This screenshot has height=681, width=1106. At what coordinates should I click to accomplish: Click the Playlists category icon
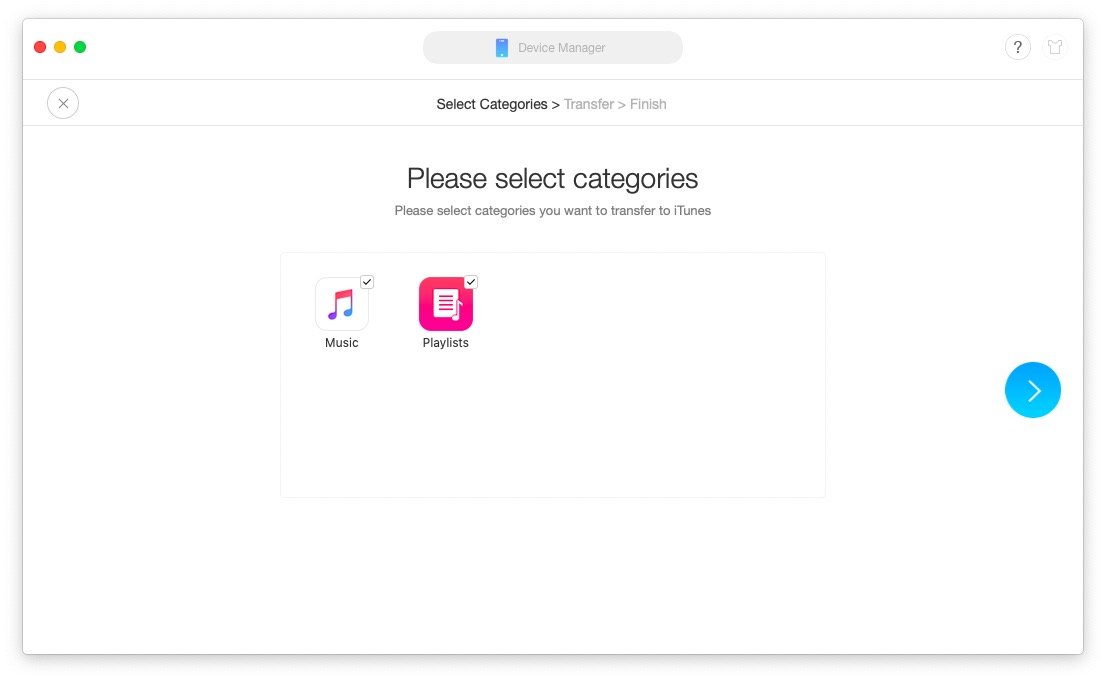point(446,304)
